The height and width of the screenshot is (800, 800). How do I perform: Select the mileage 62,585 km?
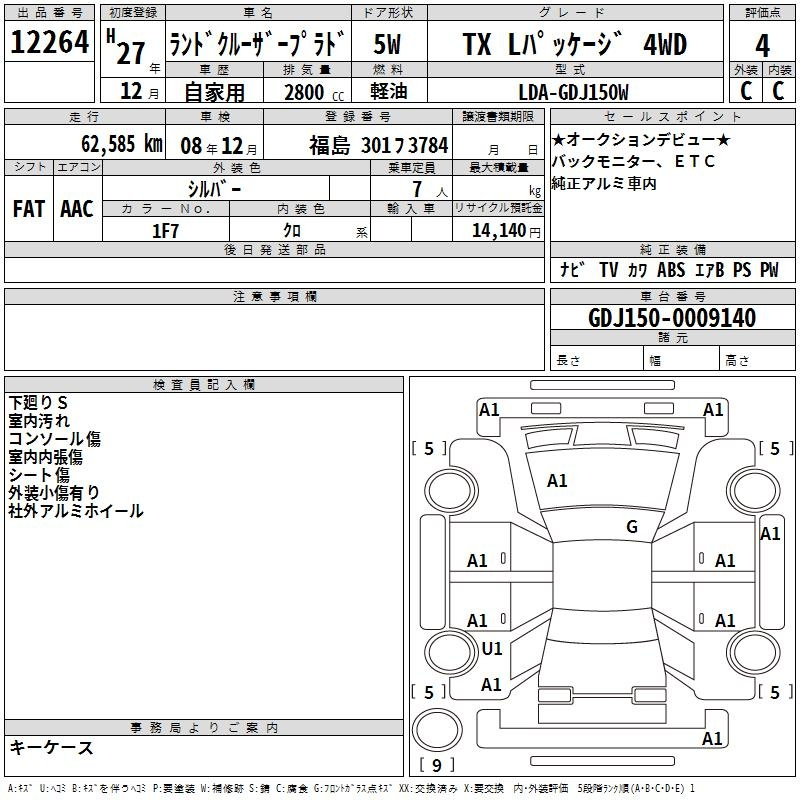click(x=122, y=144)
